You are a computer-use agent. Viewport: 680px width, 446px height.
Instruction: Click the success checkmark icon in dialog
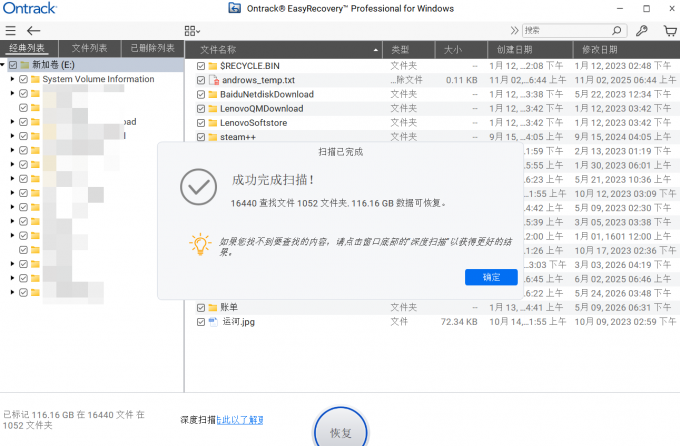coord(199,187)
